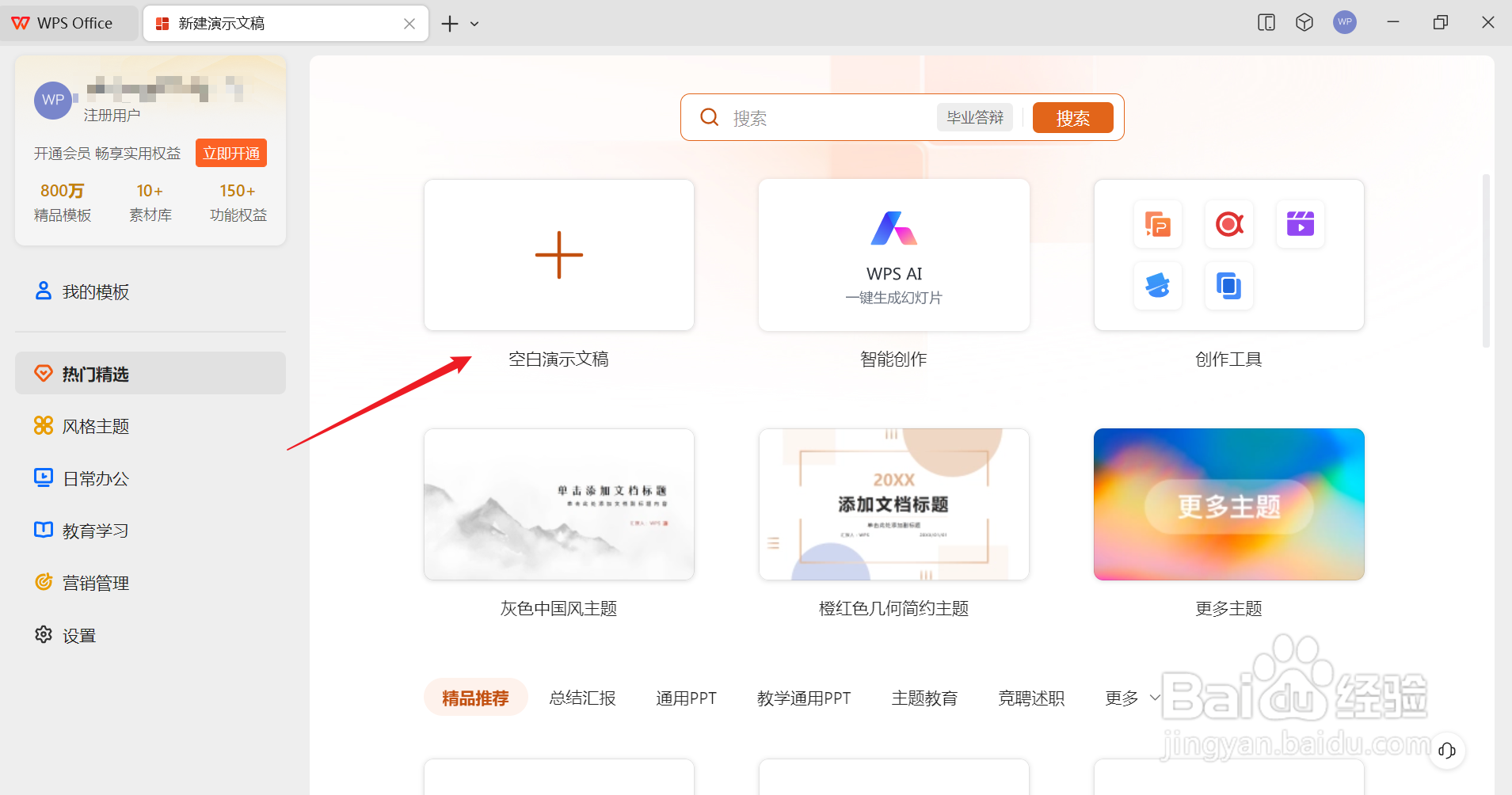Switch to the 总结汇报 tab
Screen dimensions: 1512x795
[583, 698]
